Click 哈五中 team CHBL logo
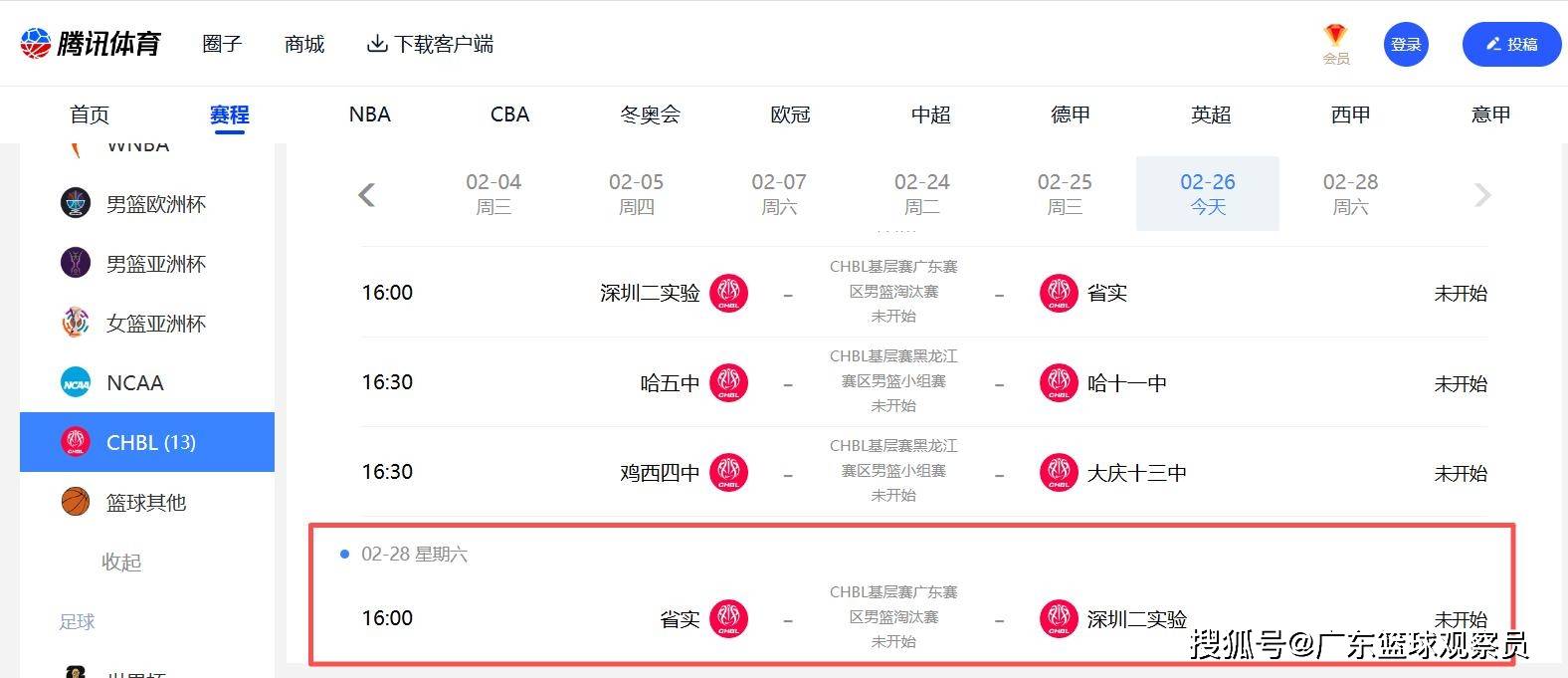 click(x=728, y=383)
